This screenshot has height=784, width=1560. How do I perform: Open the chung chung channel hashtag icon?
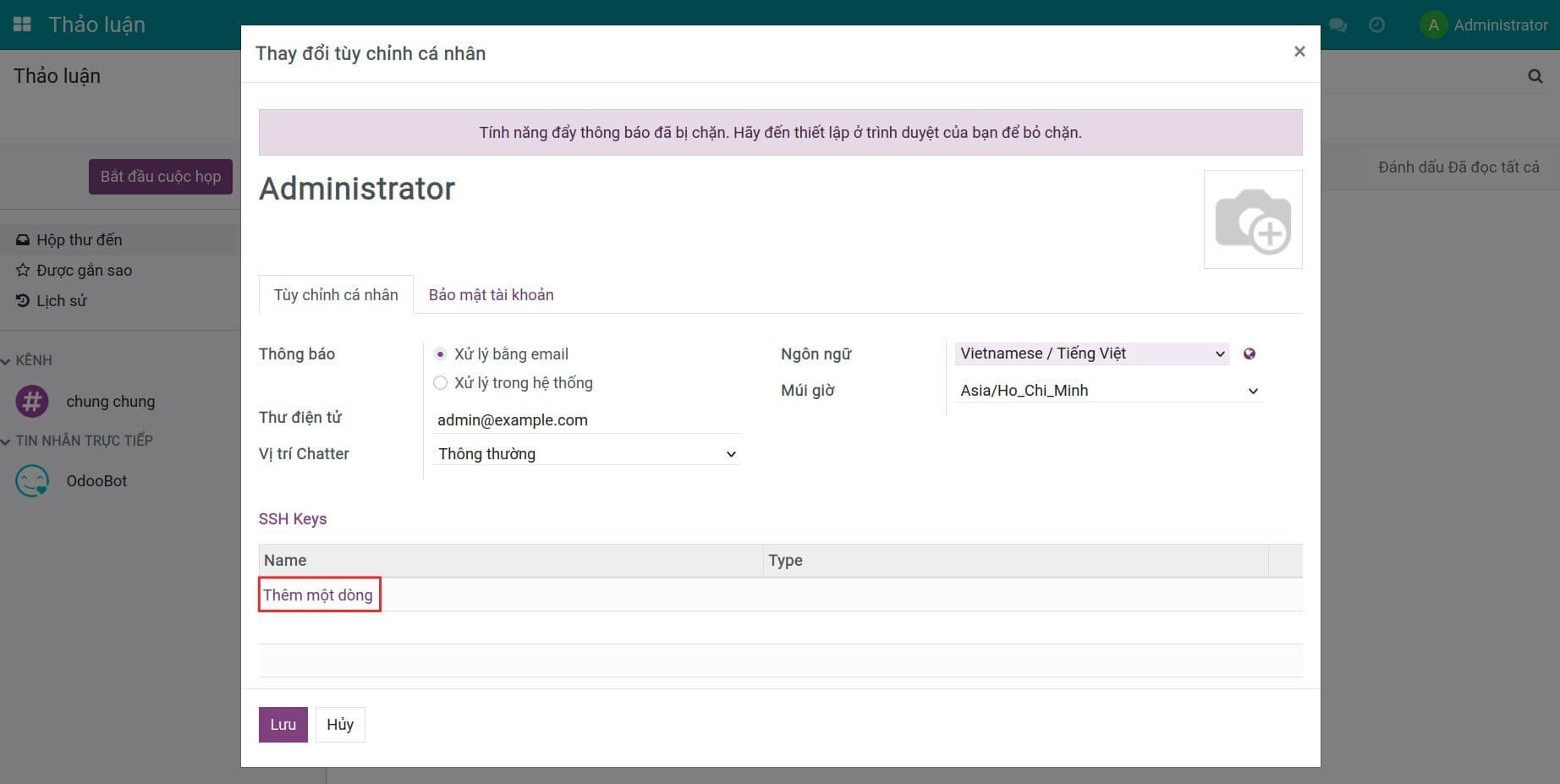click(32, 401)
